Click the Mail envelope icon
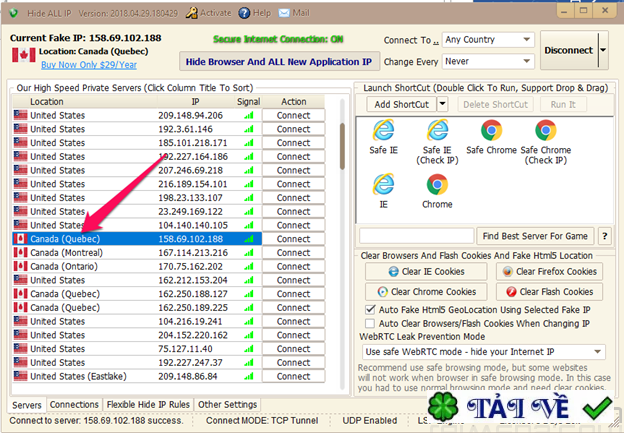This screenshot has height=433, width=624. point(284,13)
